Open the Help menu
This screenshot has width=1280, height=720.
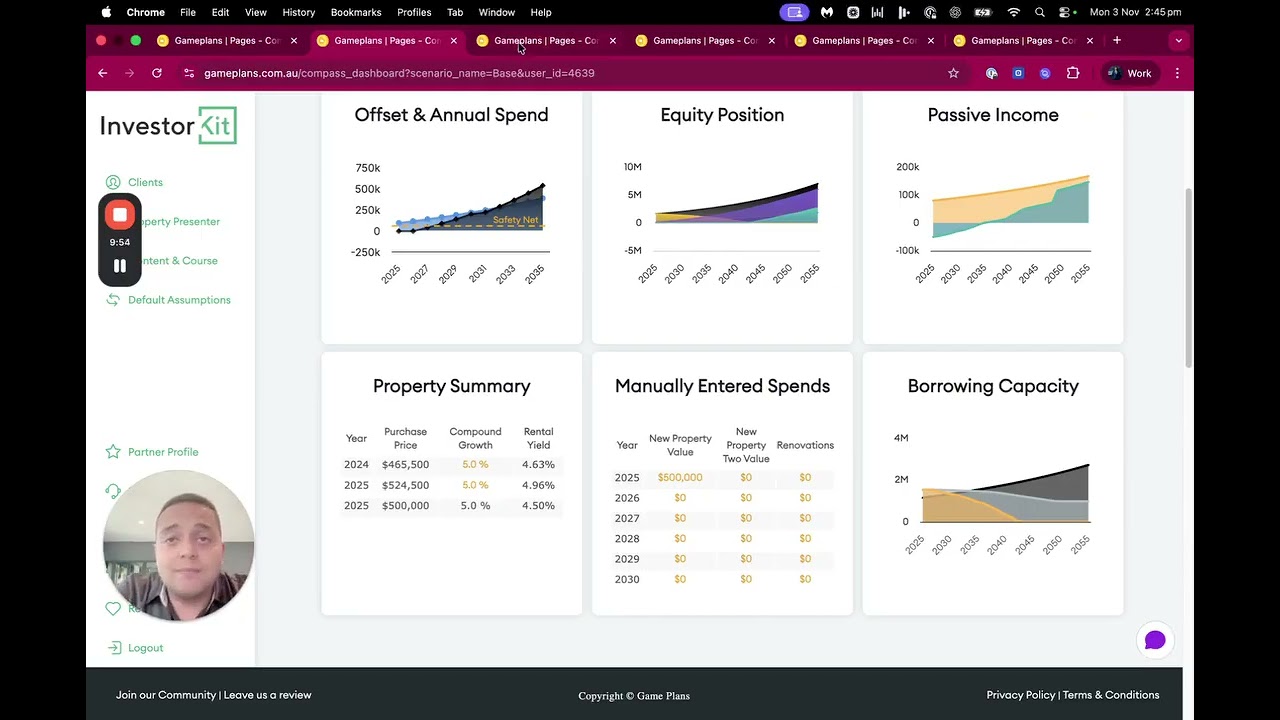(x=541, y=12)
